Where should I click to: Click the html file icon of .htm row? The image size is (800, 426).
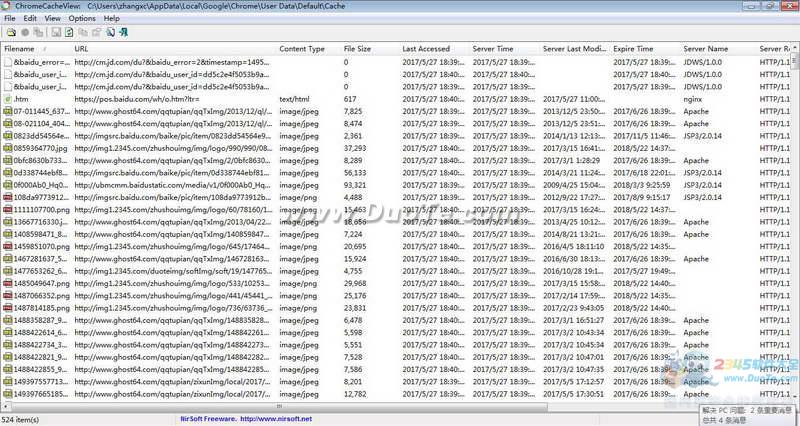point(8,99)
